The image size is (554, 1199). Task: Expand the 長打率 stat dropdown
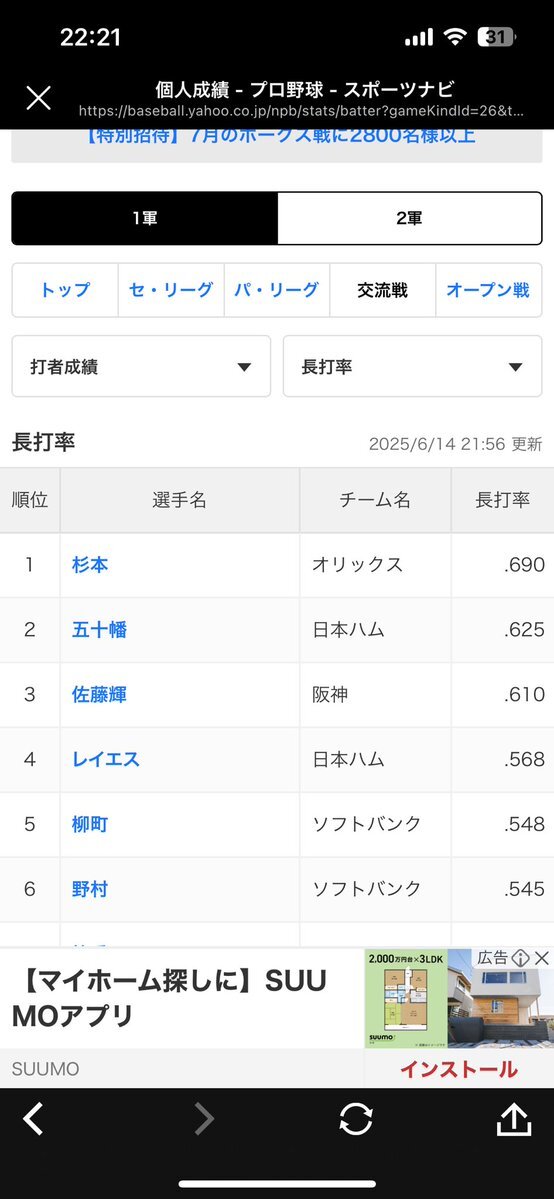point(412,366)
